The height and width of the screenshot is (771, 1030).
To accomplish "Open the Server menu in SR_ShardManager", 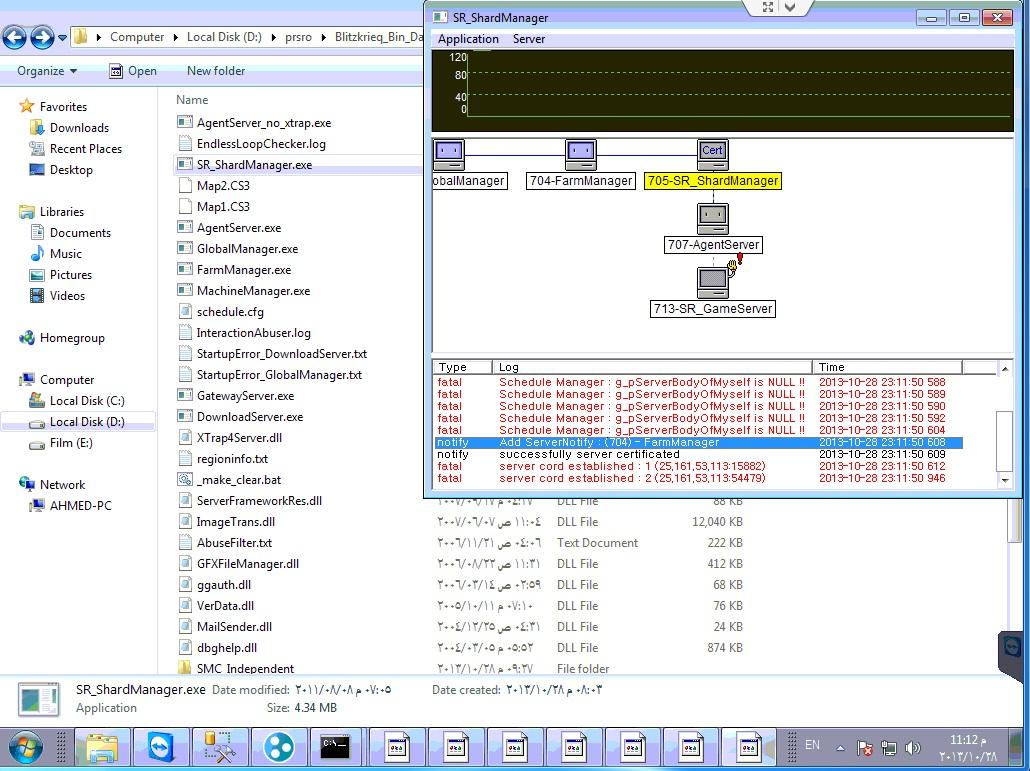I will 529,39.
